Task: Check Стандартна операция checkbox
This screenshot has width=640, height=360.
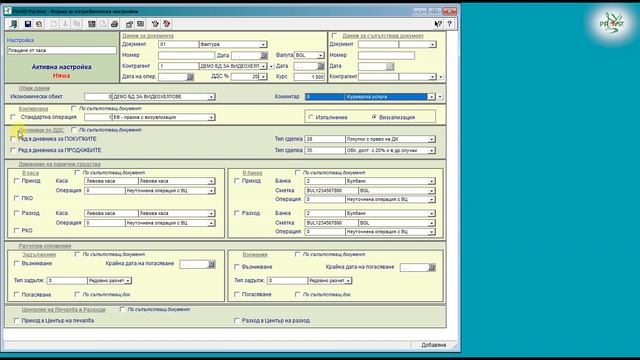Action: click(x=13, y=117)
